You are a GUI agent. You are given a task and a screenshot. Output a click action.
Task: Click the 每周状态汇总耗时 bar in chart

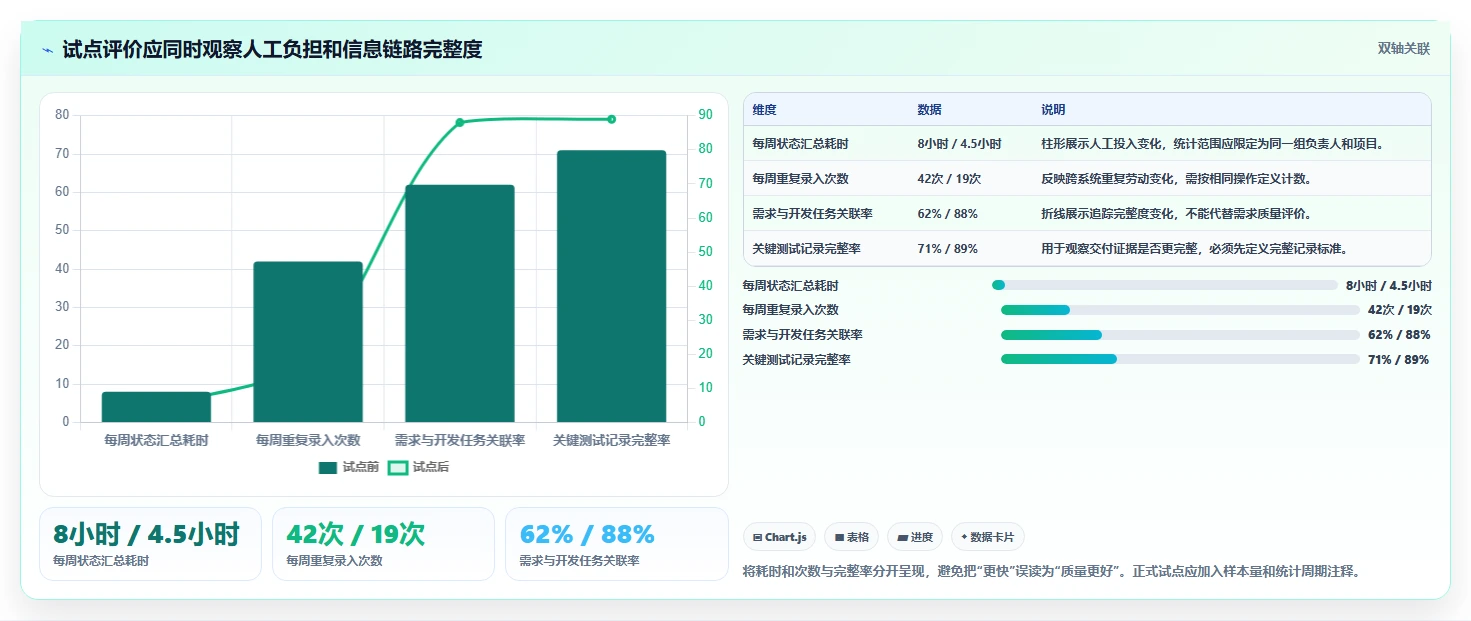pyautogui.click(x=156, y=407)
